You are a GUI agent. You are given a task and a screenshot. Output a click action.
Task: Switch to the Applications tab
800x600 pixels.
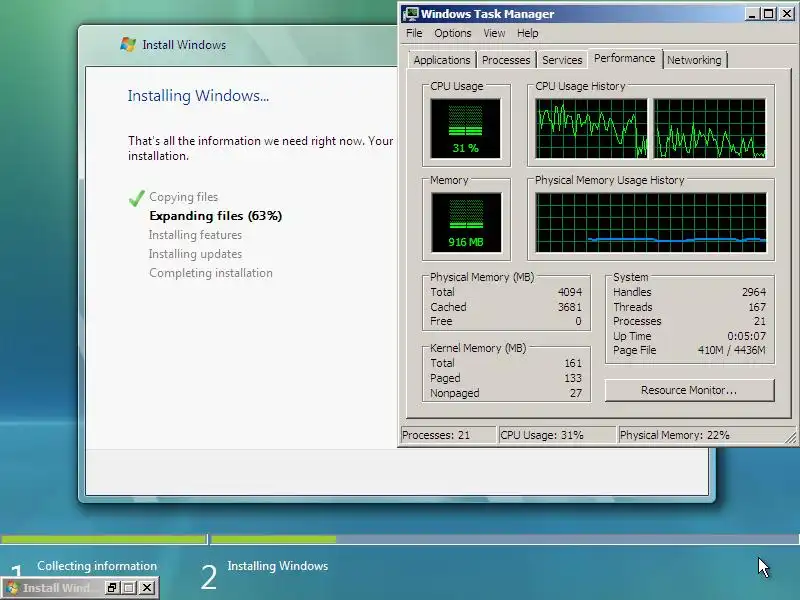click(442, 60)
